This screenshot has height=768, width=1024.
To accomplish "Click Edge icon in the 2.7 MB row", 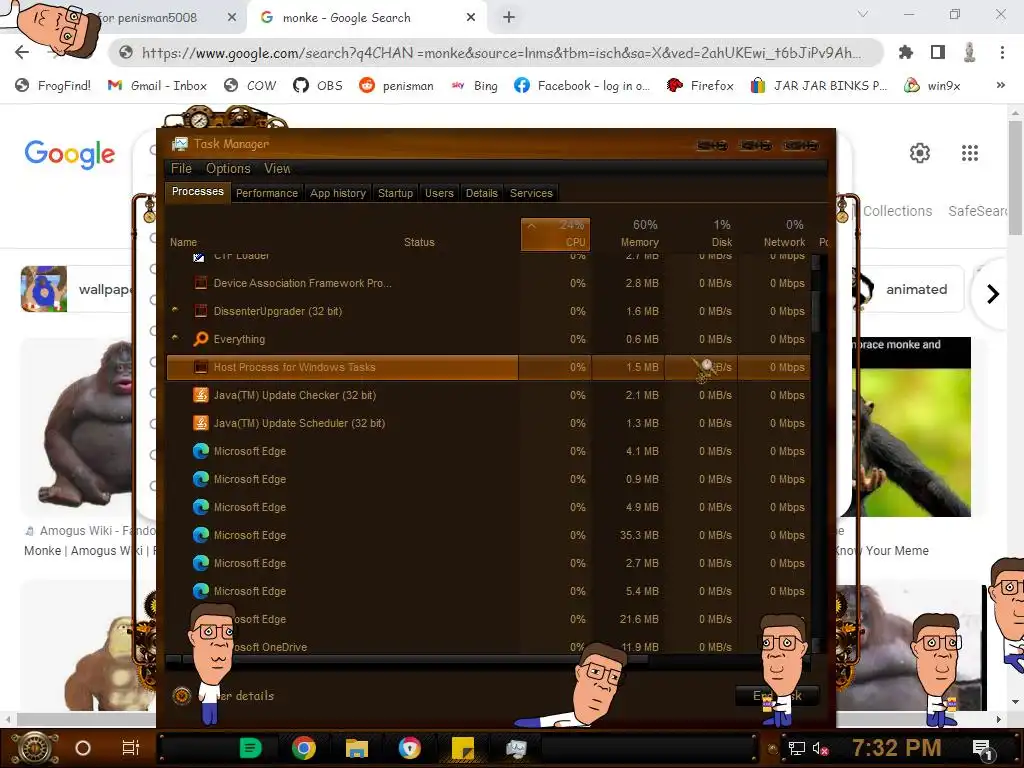I will [x=200, y=563].
